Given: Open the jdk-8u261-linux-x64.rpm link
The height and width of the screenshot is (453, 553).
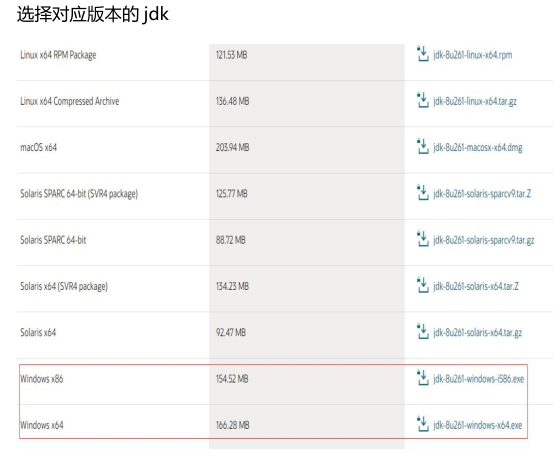Looking at the screenshot, I should 473,55.
